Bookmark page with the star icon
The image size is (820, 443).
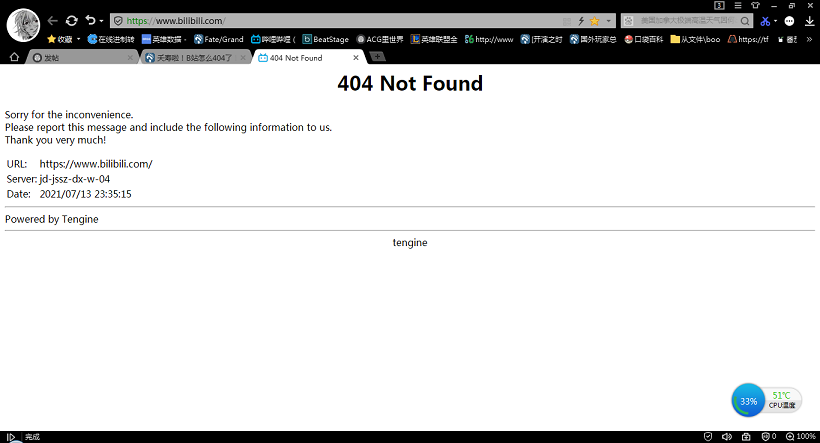[595, 21]
